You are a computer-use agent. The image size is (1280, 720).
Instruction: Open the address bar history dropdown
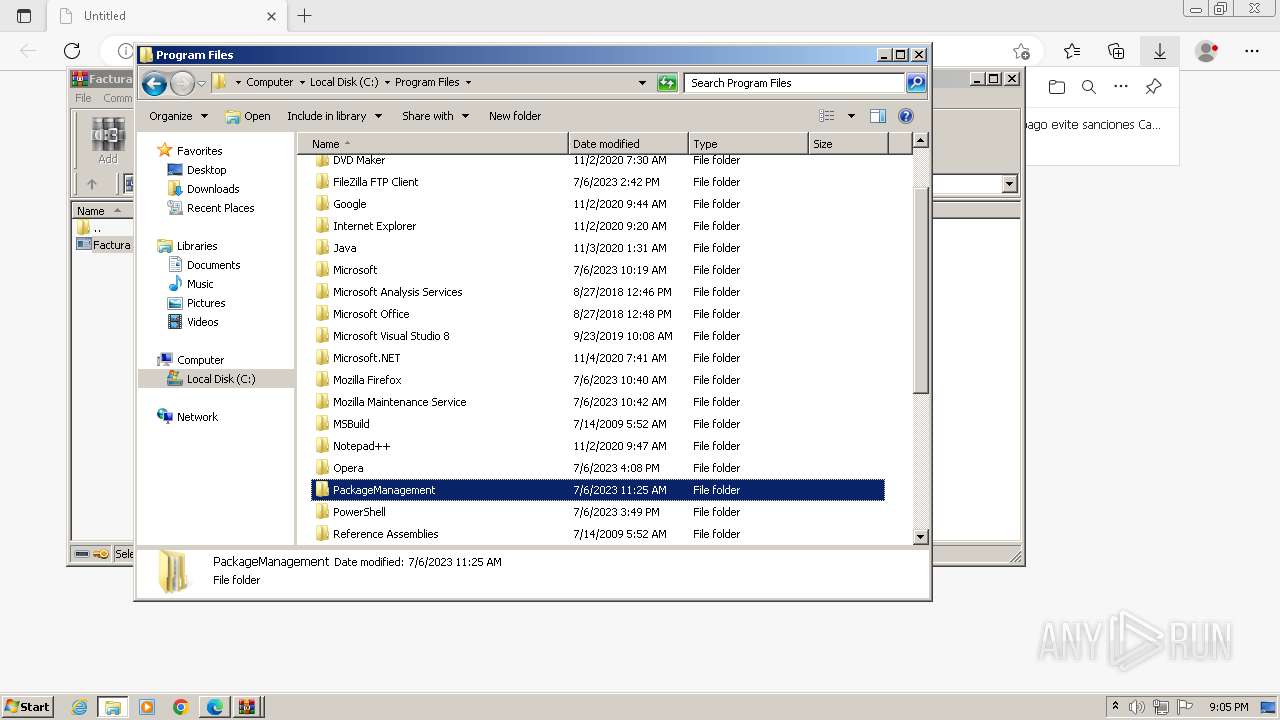642,83
